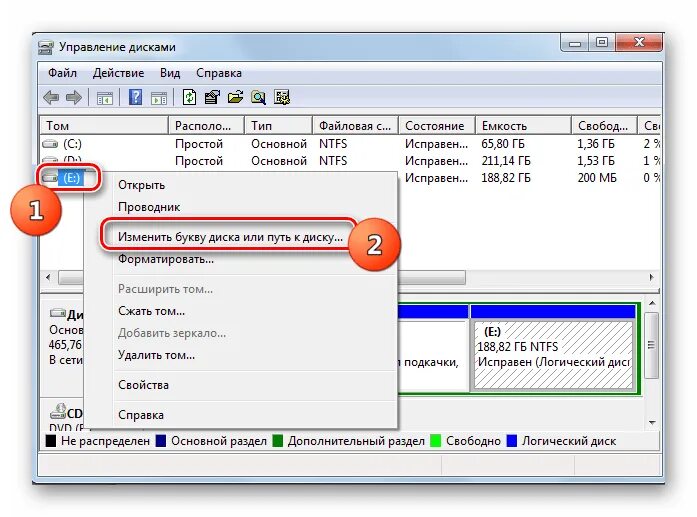697x517 pixels.
Task: Click the 1,36 ГБ free space cell
Action: point(596,144)
